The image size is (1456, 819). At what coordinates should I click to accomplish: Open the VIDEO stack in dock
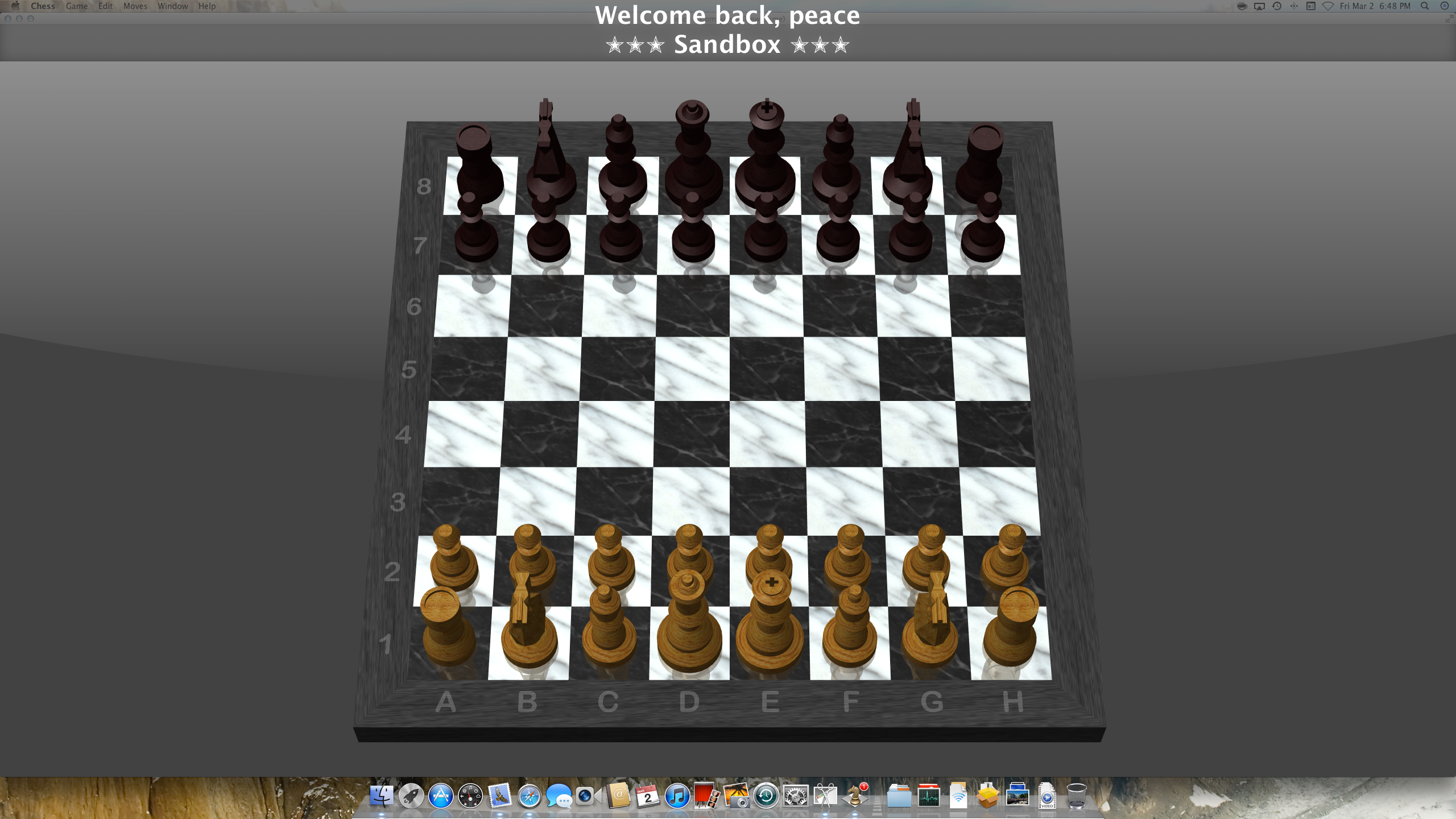coord(1047,796)
